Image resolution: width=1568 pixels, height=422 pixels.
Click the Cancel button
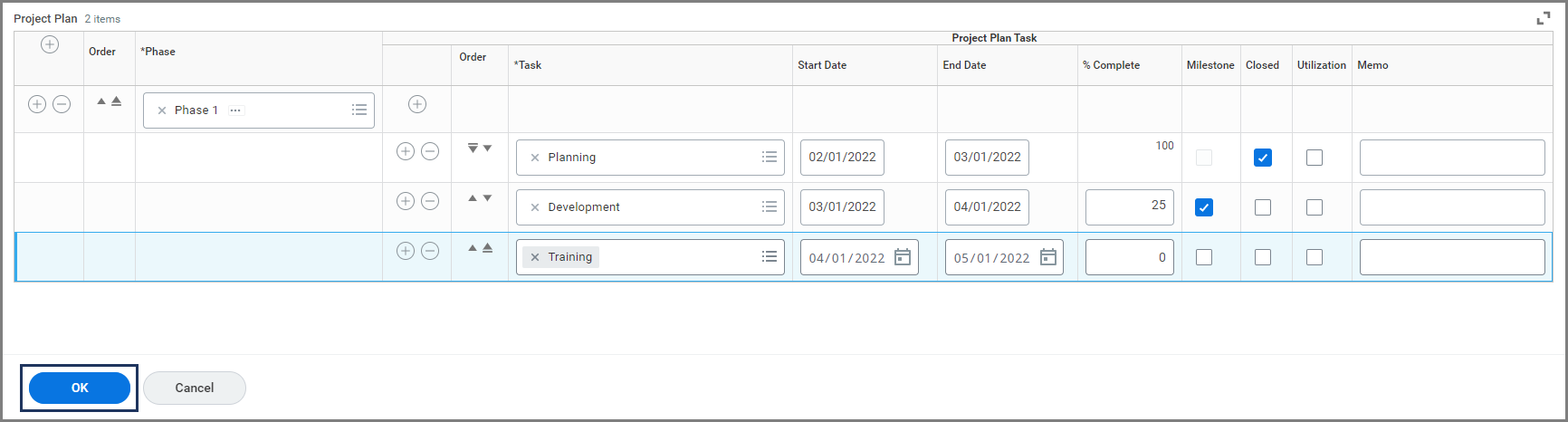pos(194,388)
